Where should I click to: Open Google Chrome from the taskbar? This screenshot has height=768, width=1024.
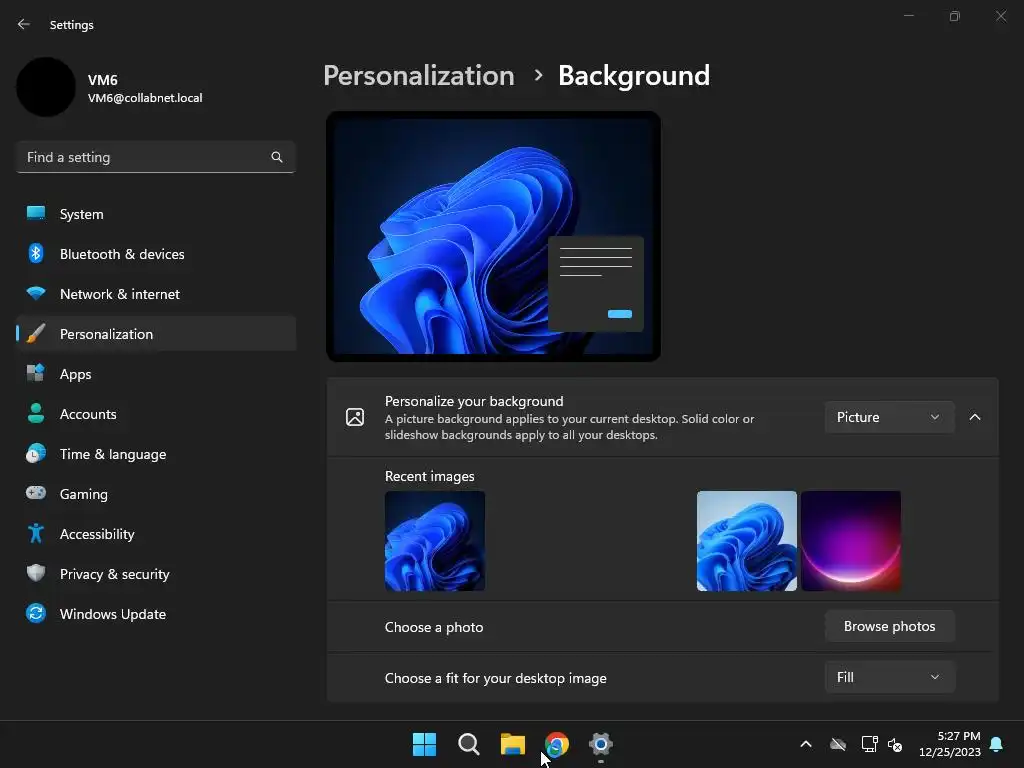[x=556, y=744]
